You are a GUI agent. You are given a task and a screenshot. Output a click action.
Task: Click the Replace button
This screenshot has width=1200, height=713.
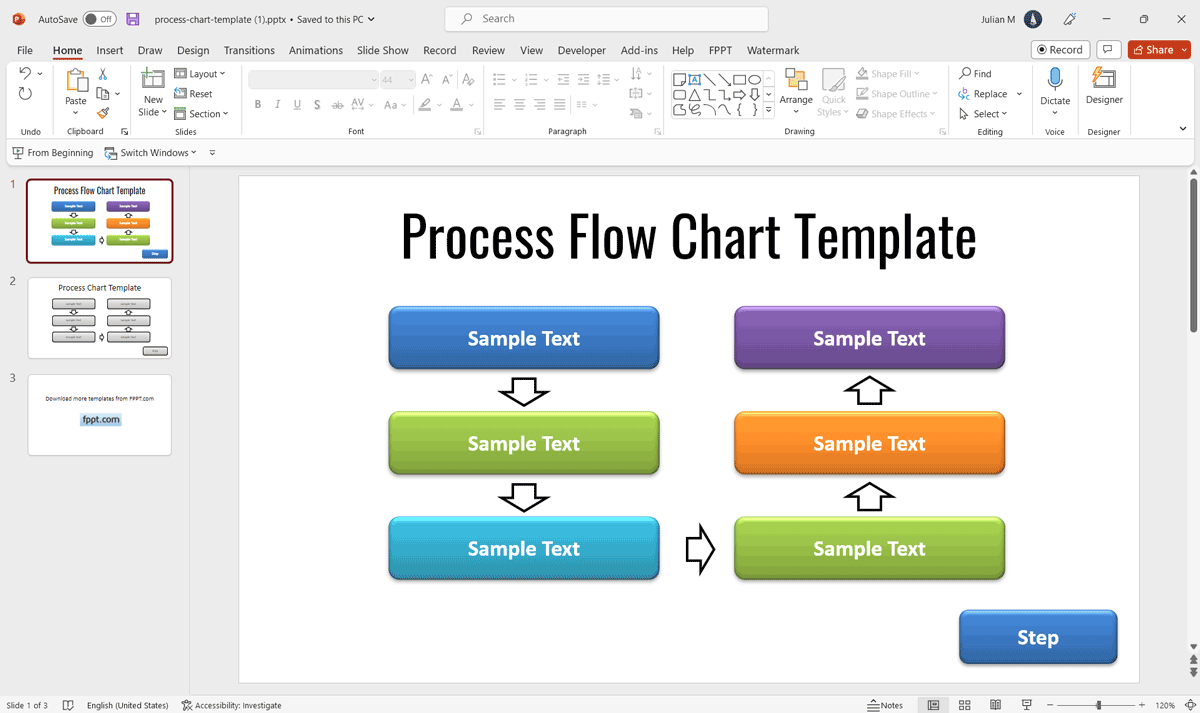[x=983, y=94]
